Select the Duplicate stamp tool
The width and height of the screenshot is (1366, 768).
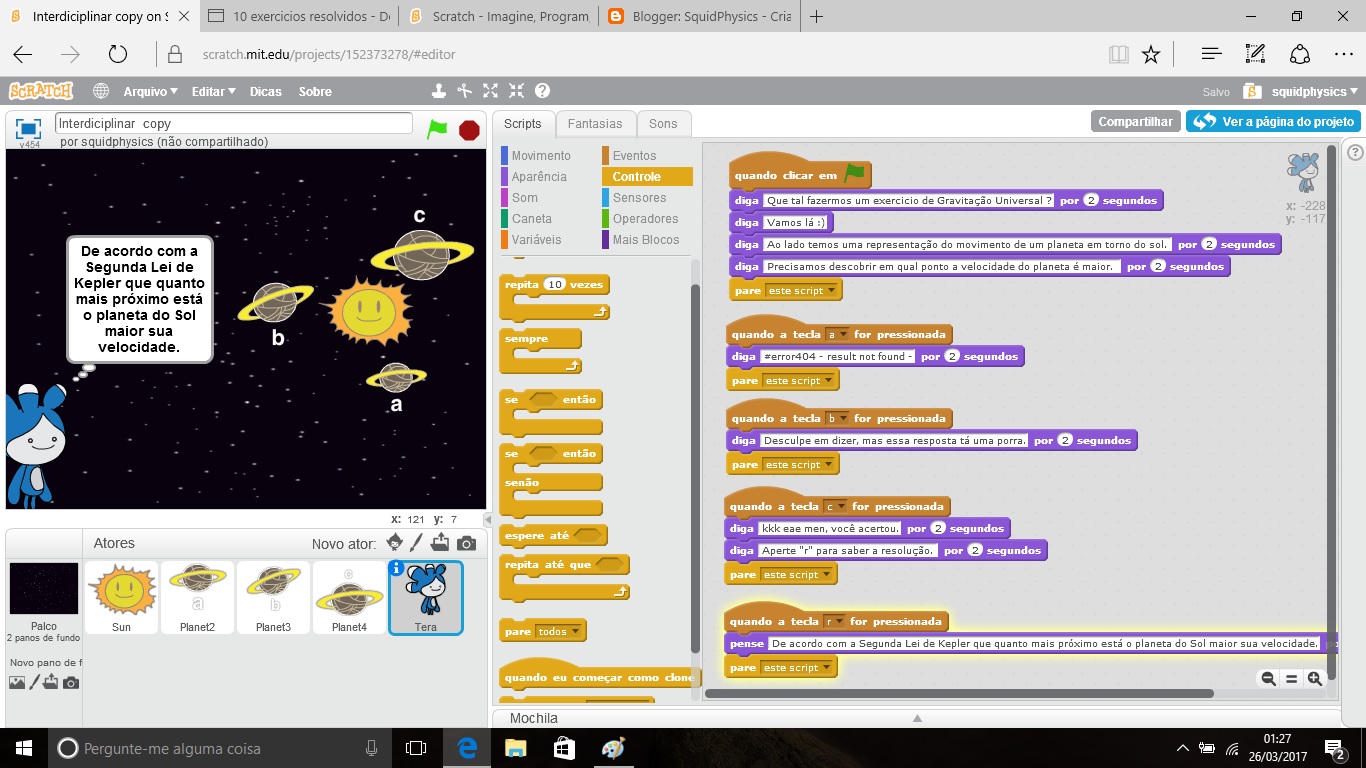(438, 91)
